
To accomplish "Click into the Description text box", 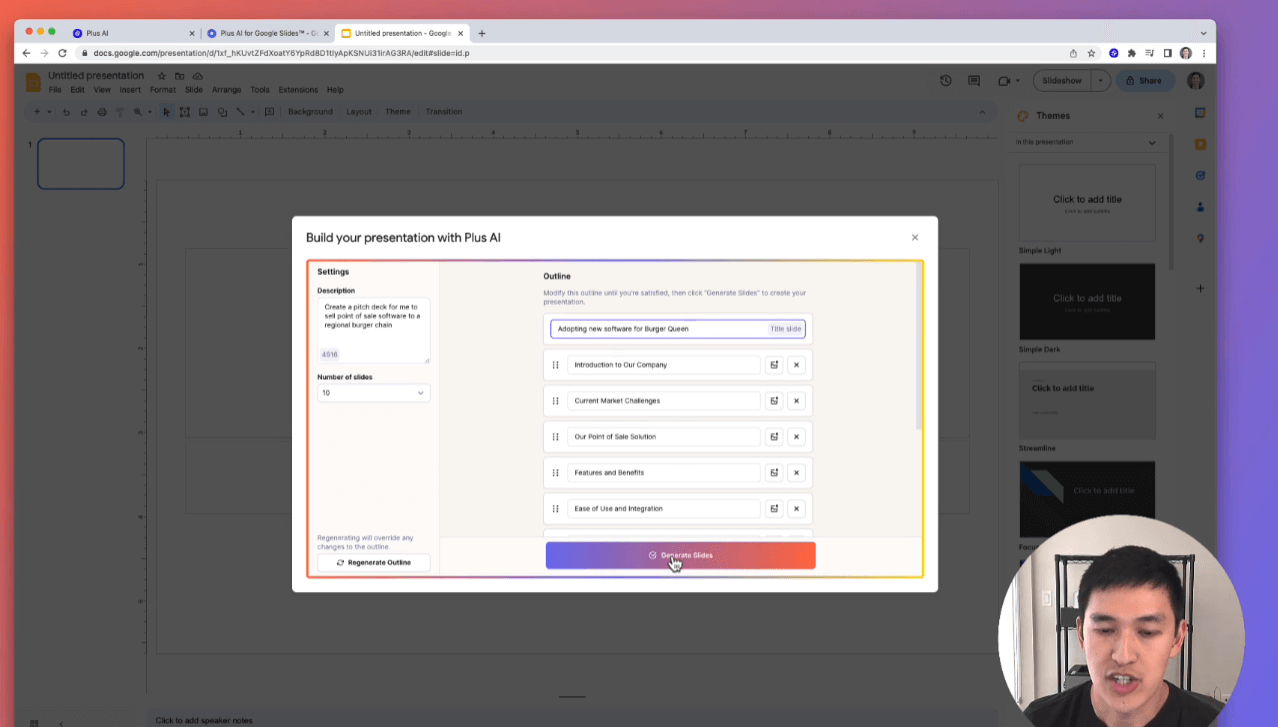I will 373,330.
